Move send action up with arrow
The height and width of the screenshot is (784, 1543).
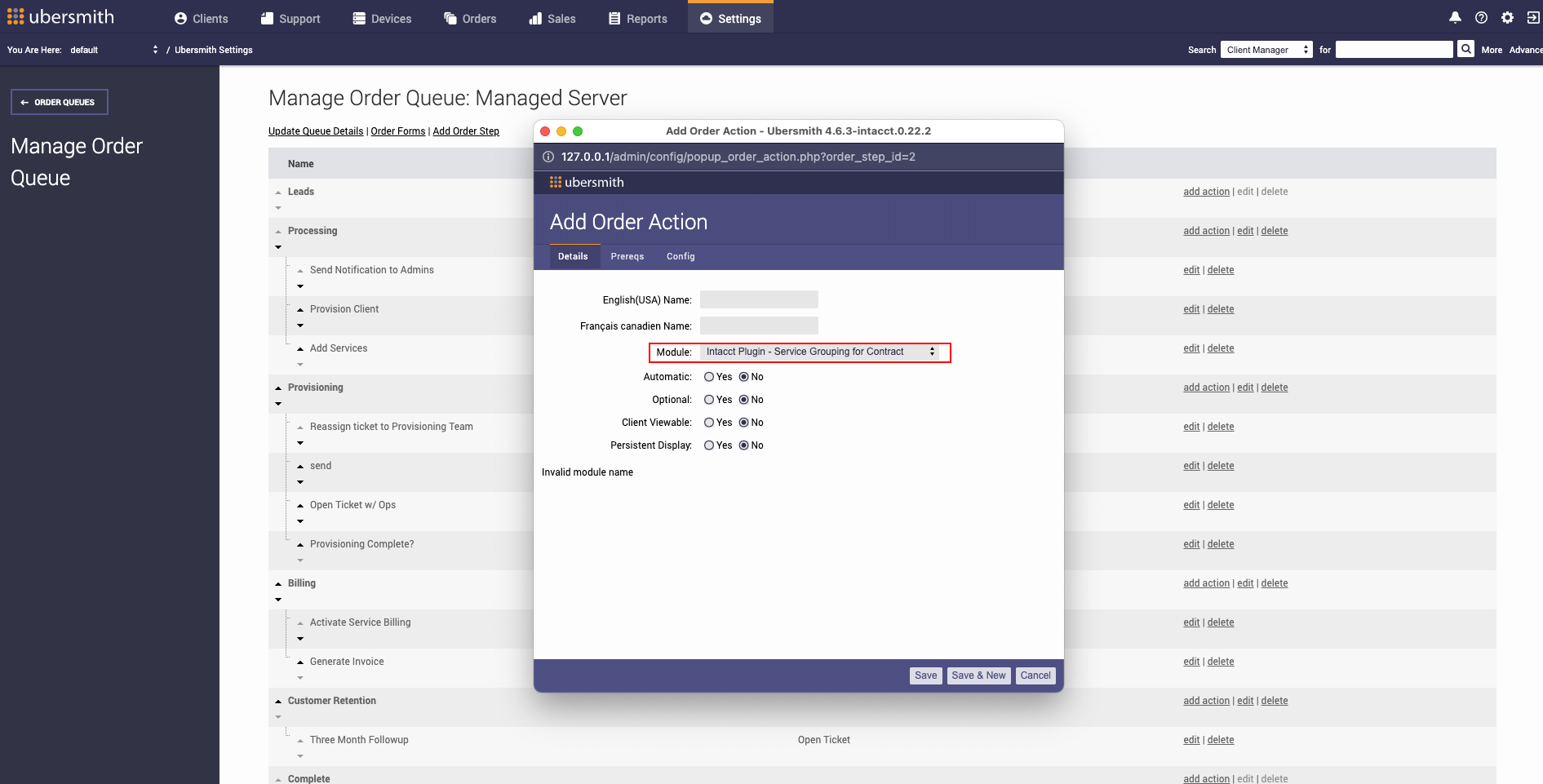point(300,467)
